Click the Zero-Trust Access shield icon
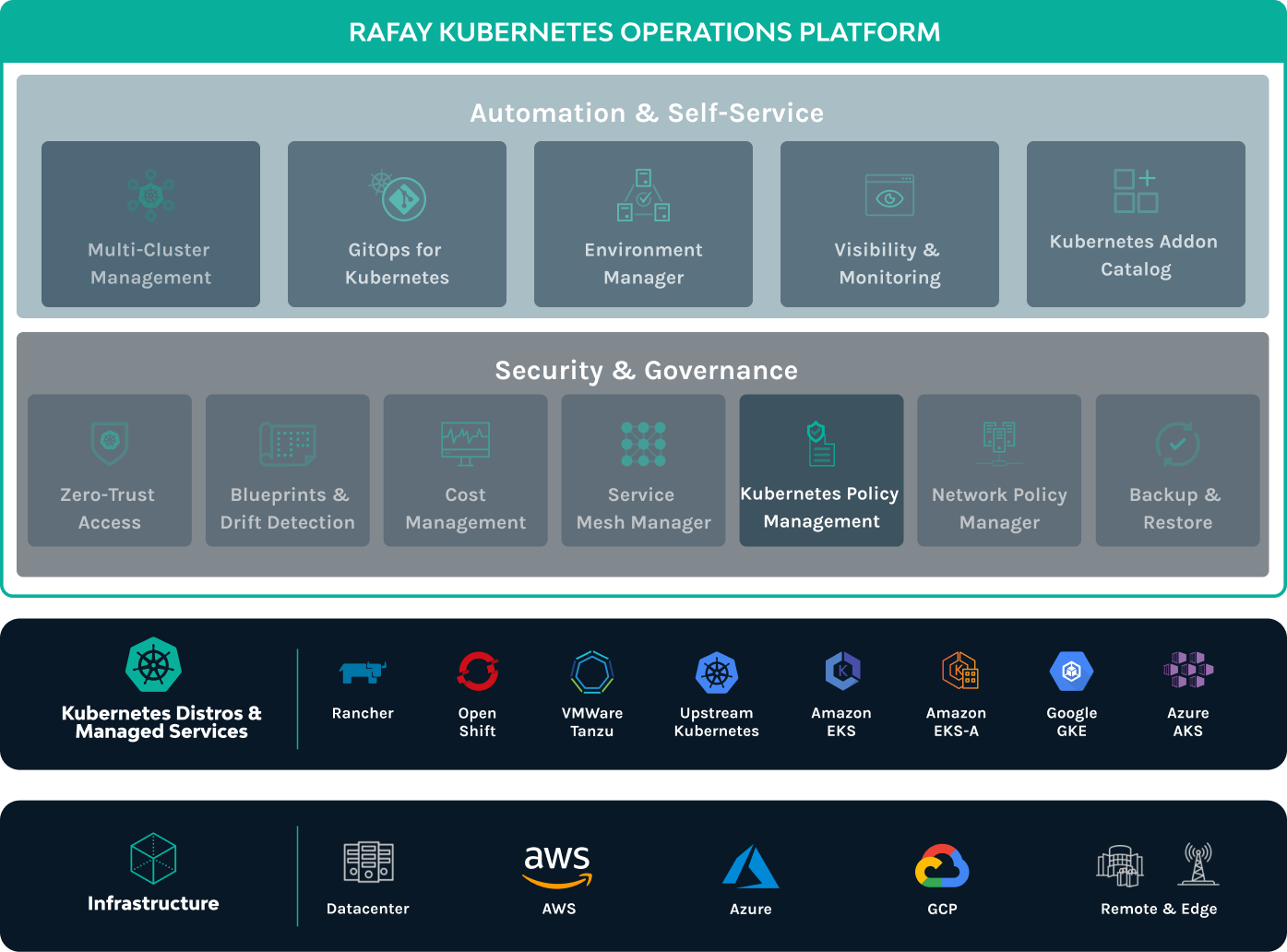 tap(110, 443)
